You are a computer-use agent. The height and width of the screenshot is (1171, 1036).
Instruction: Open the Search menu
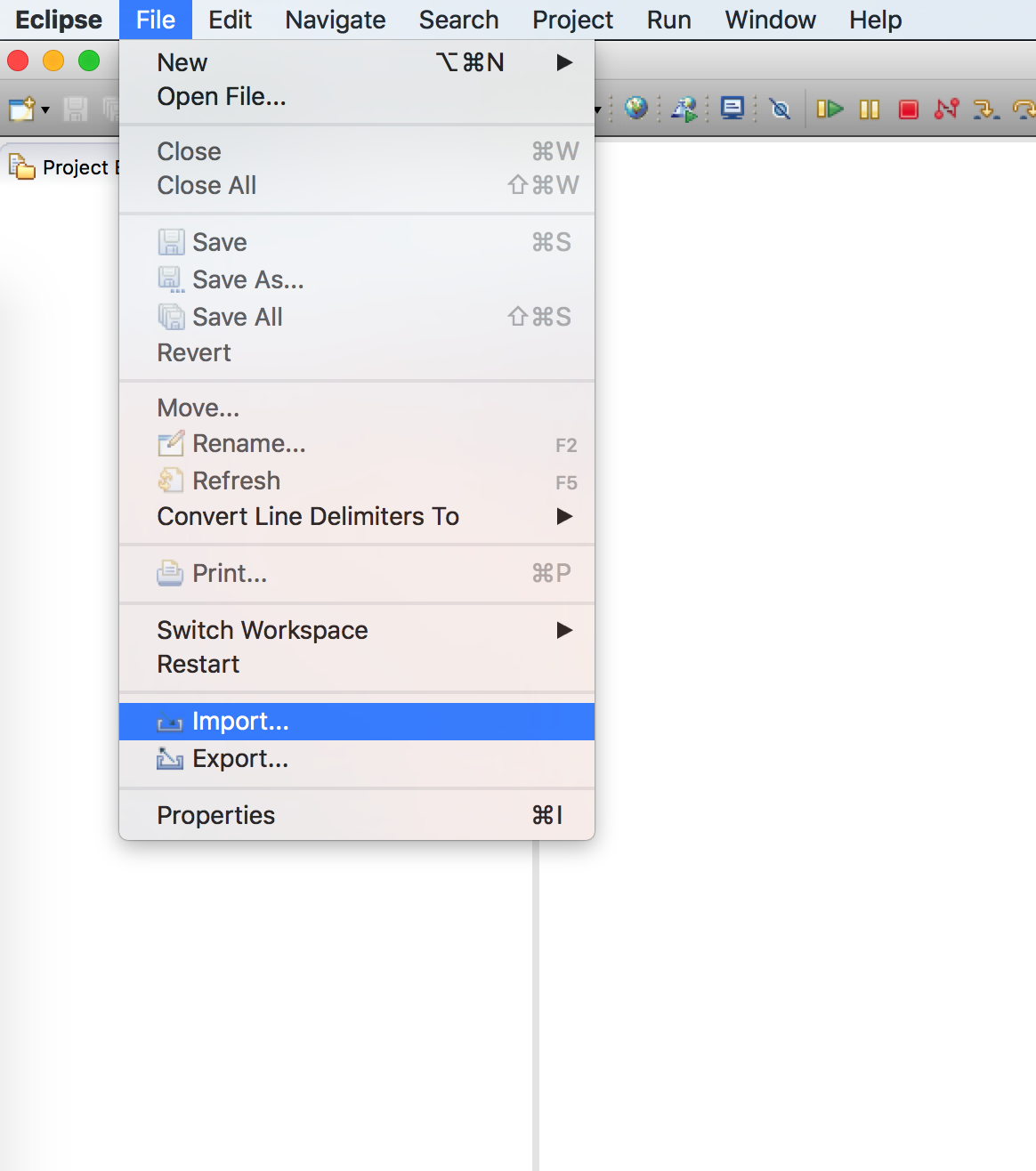(459, 20)
